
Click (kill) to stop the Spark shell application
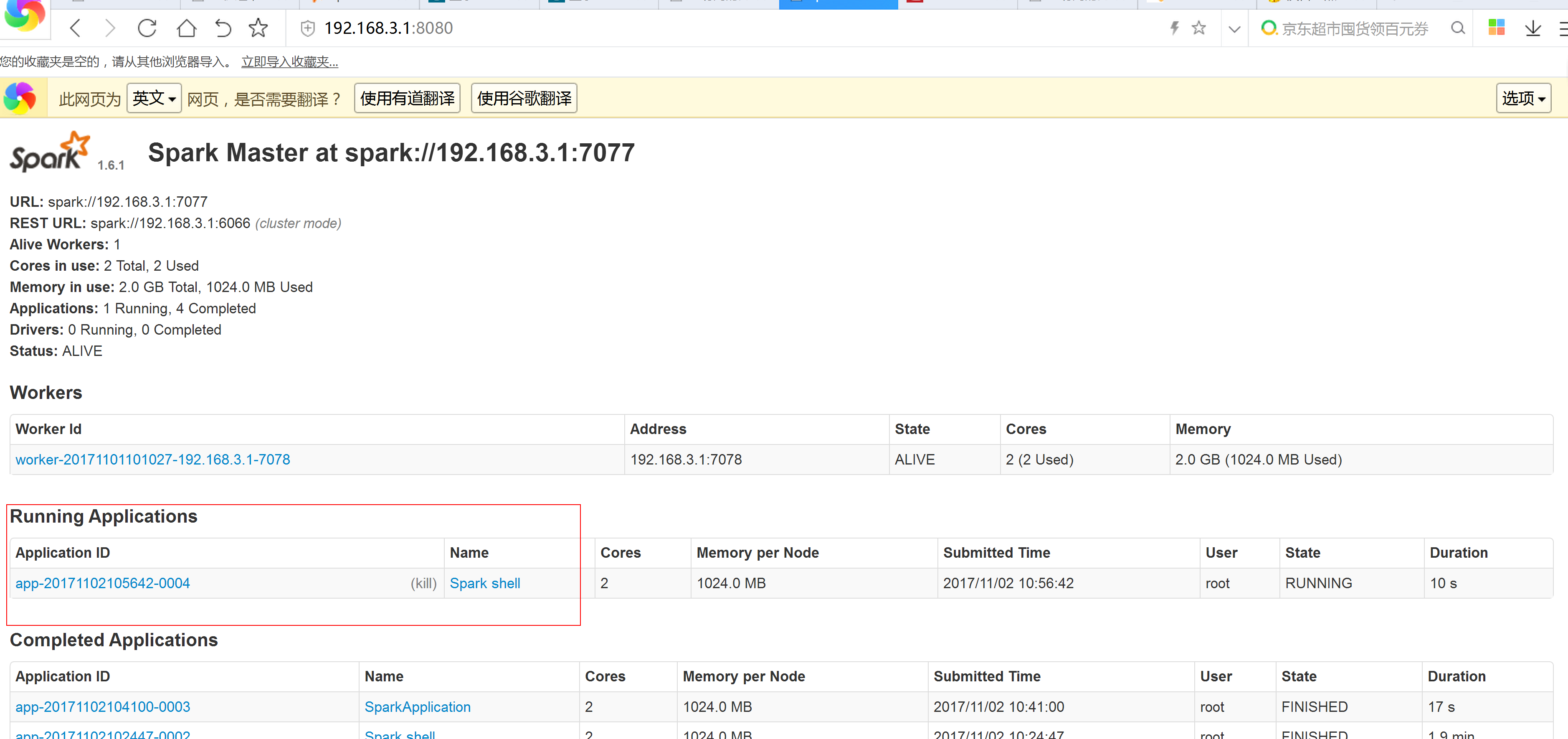point(424,583)
